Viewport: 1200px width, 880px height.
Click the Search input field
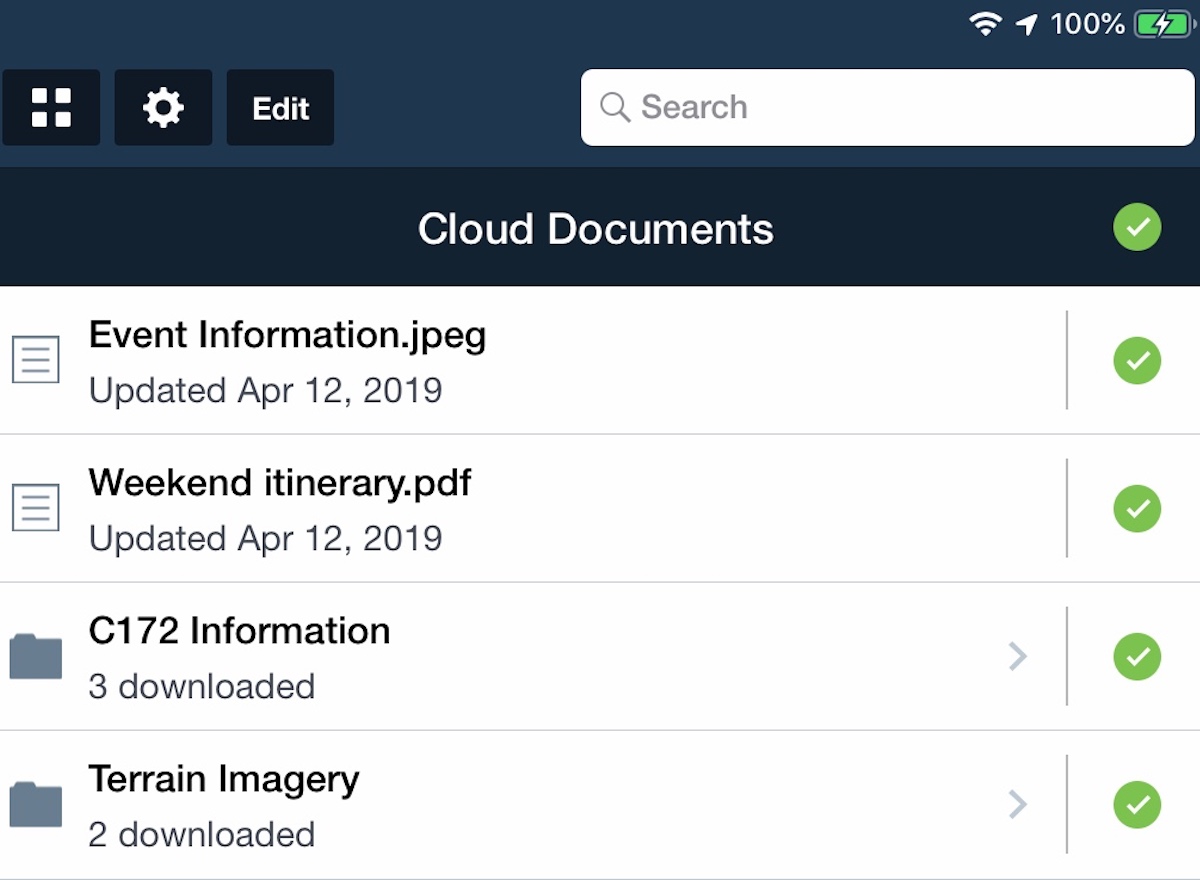point(900,107)
